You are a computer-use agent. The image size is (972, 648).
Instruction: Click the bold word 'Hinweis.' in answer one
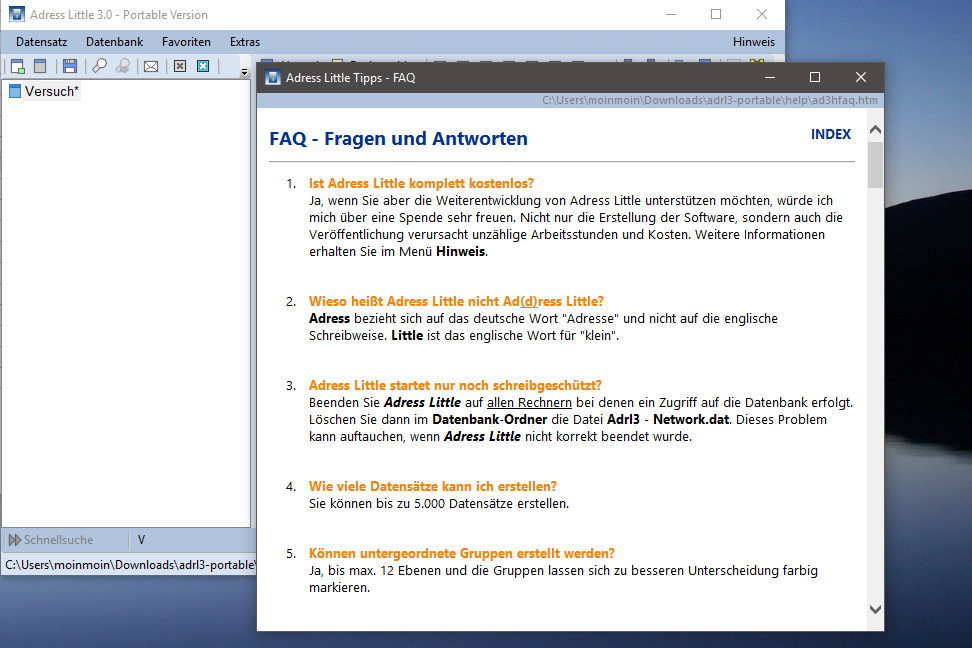tap(462, 252)
